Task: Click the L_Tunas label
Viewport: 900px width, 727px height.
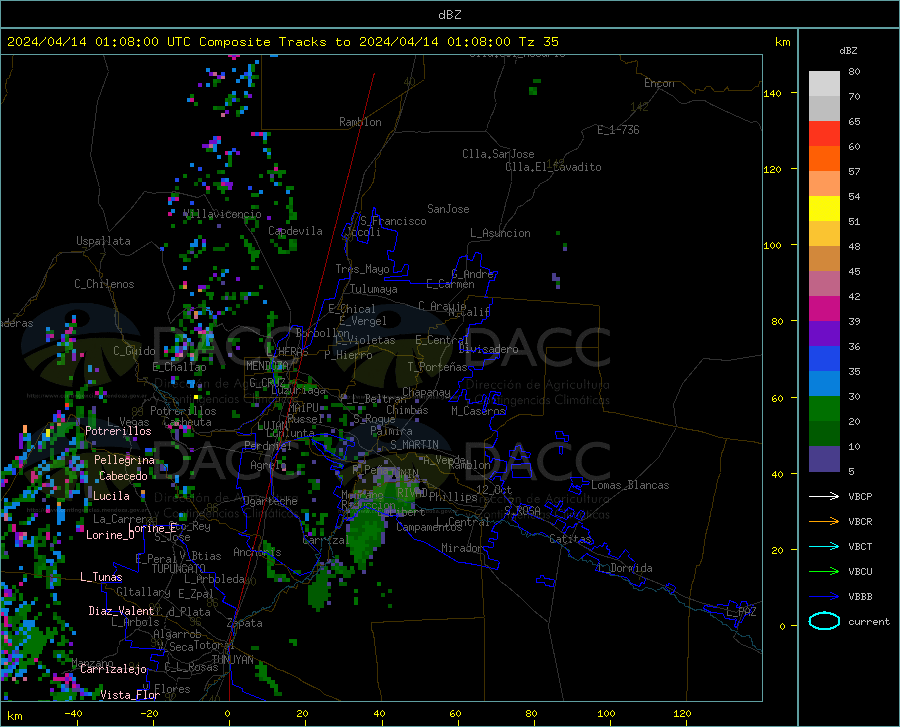Action: 101,577
